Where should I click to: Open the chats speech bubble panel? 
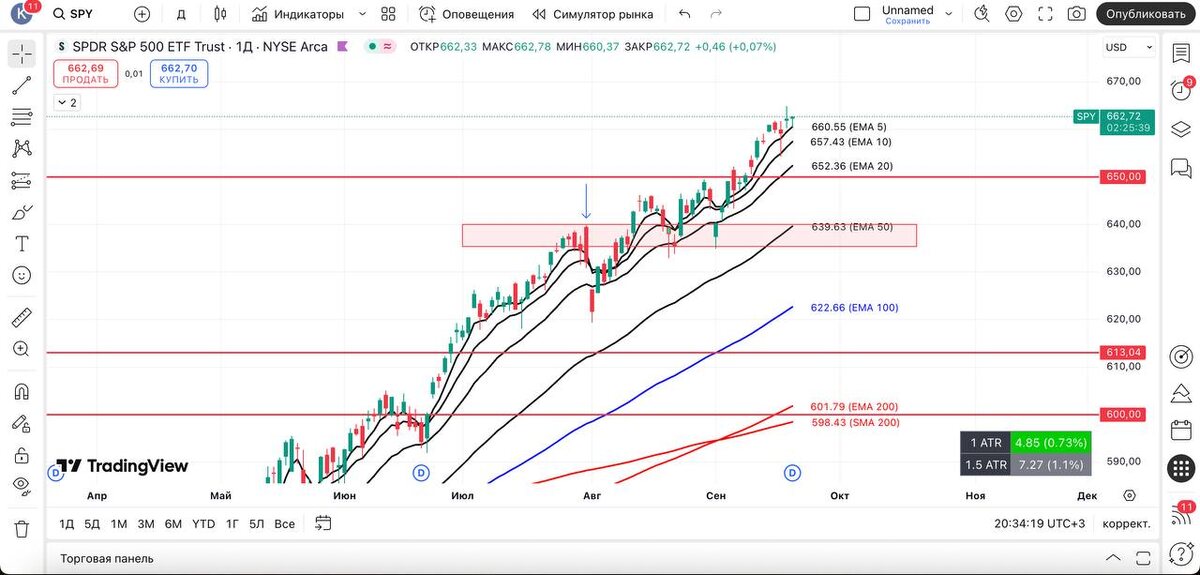[x=1181, y=166]
